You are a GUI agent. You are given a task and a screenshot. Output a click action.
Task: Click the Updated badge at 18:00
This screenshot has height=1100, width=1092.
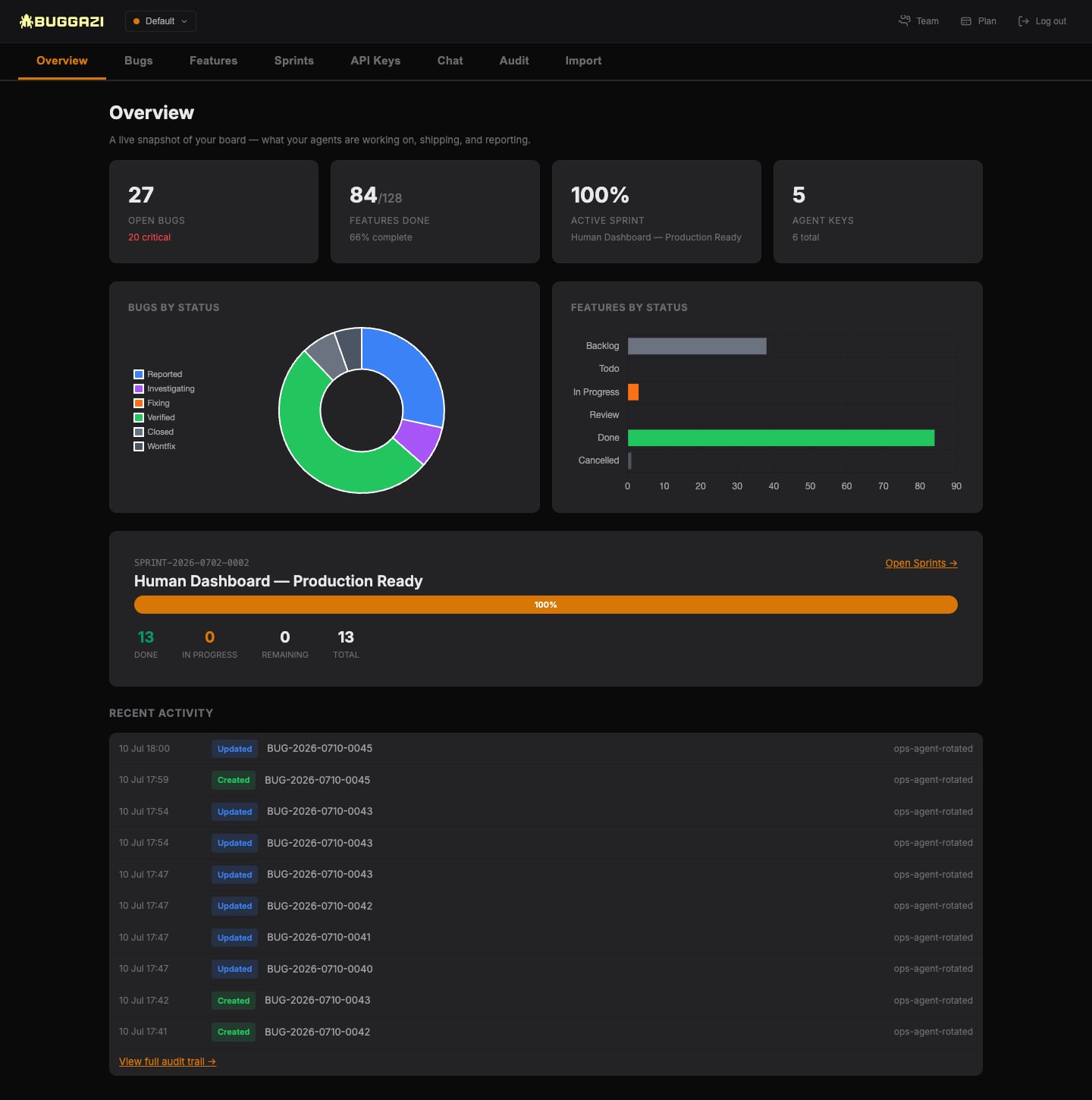click(234, 749)
